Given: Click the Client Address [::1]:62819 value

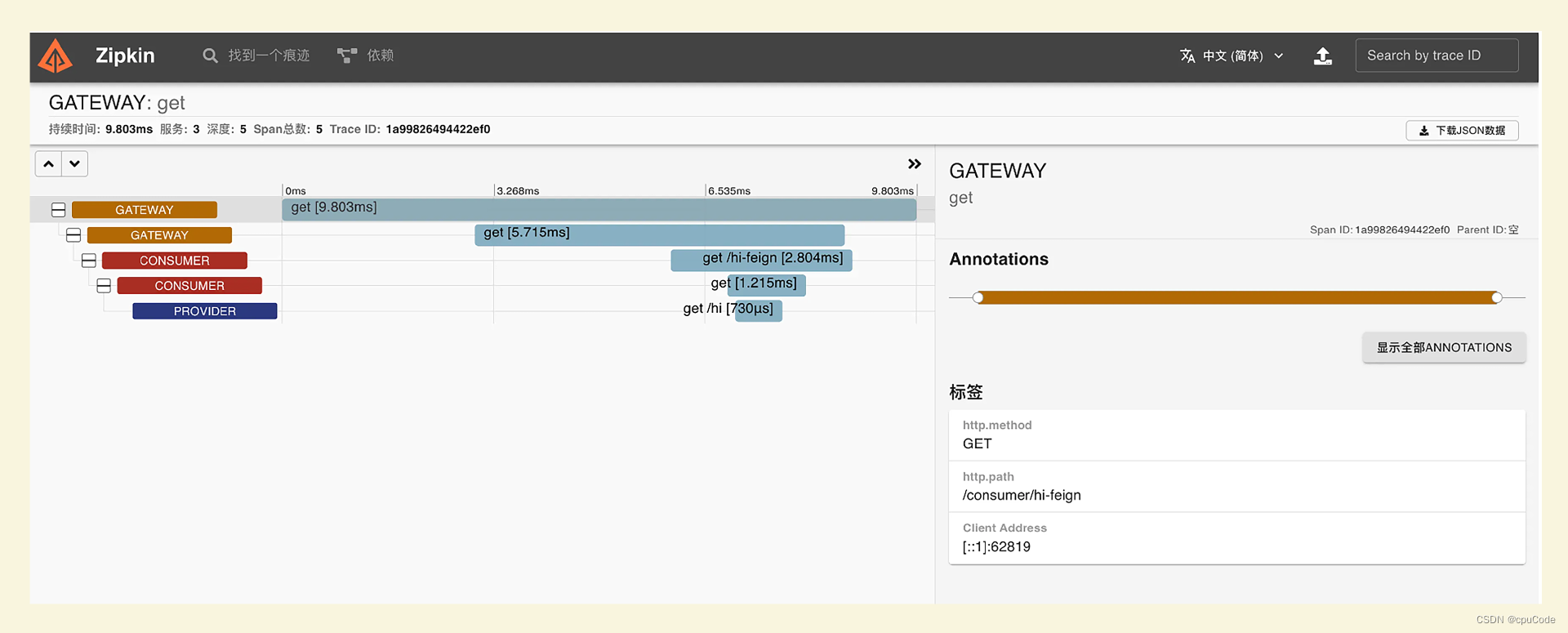Looking at the screenshot, I should click(x=996, y=546).
